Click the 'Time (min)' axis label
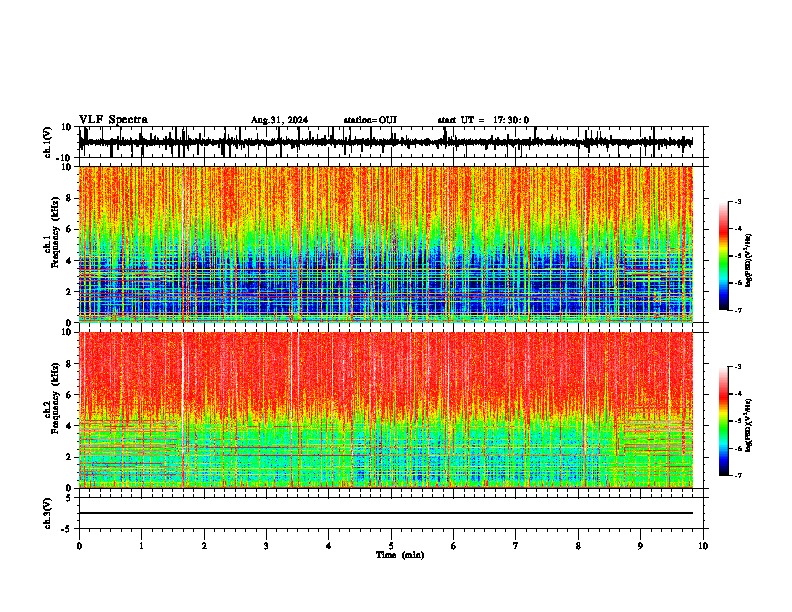This screenshot has height=612, width=792. click(400, 555)
